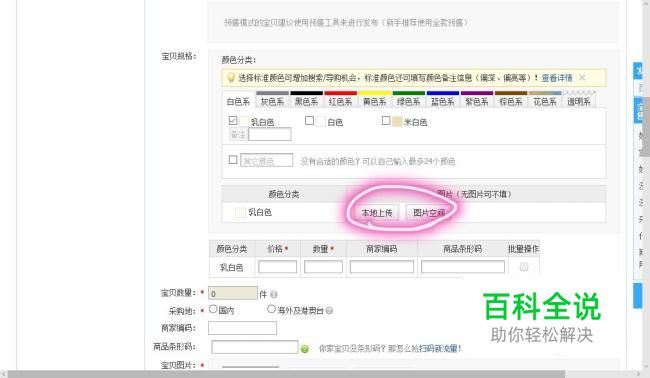Click the 数量 field for 乳白色 row
The width and height of the screenshot is (650, 378).
(x=323, y=267)
